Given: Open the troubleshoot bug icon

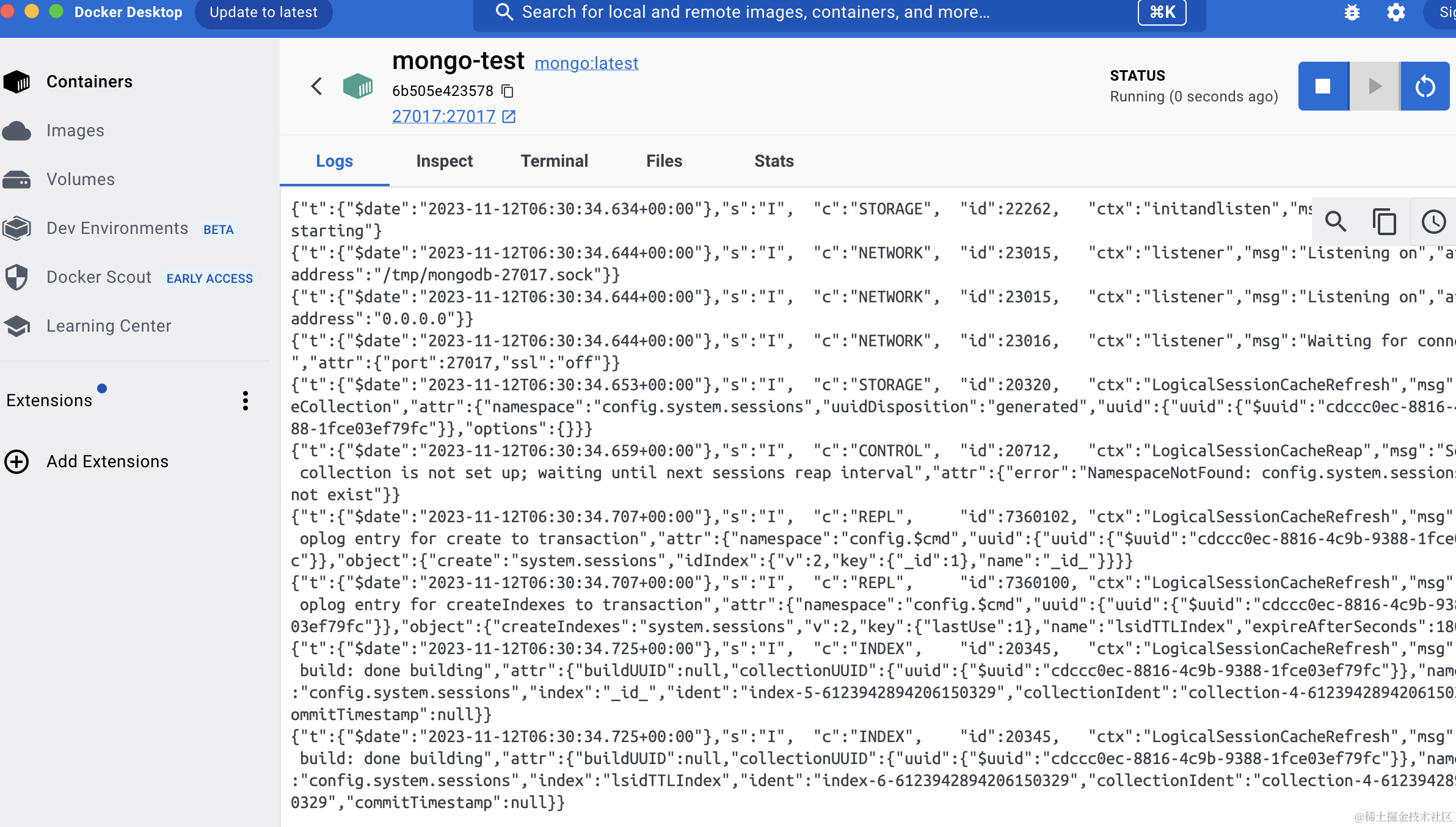Looking at the screenshot, I should (x=1352, y=12).
